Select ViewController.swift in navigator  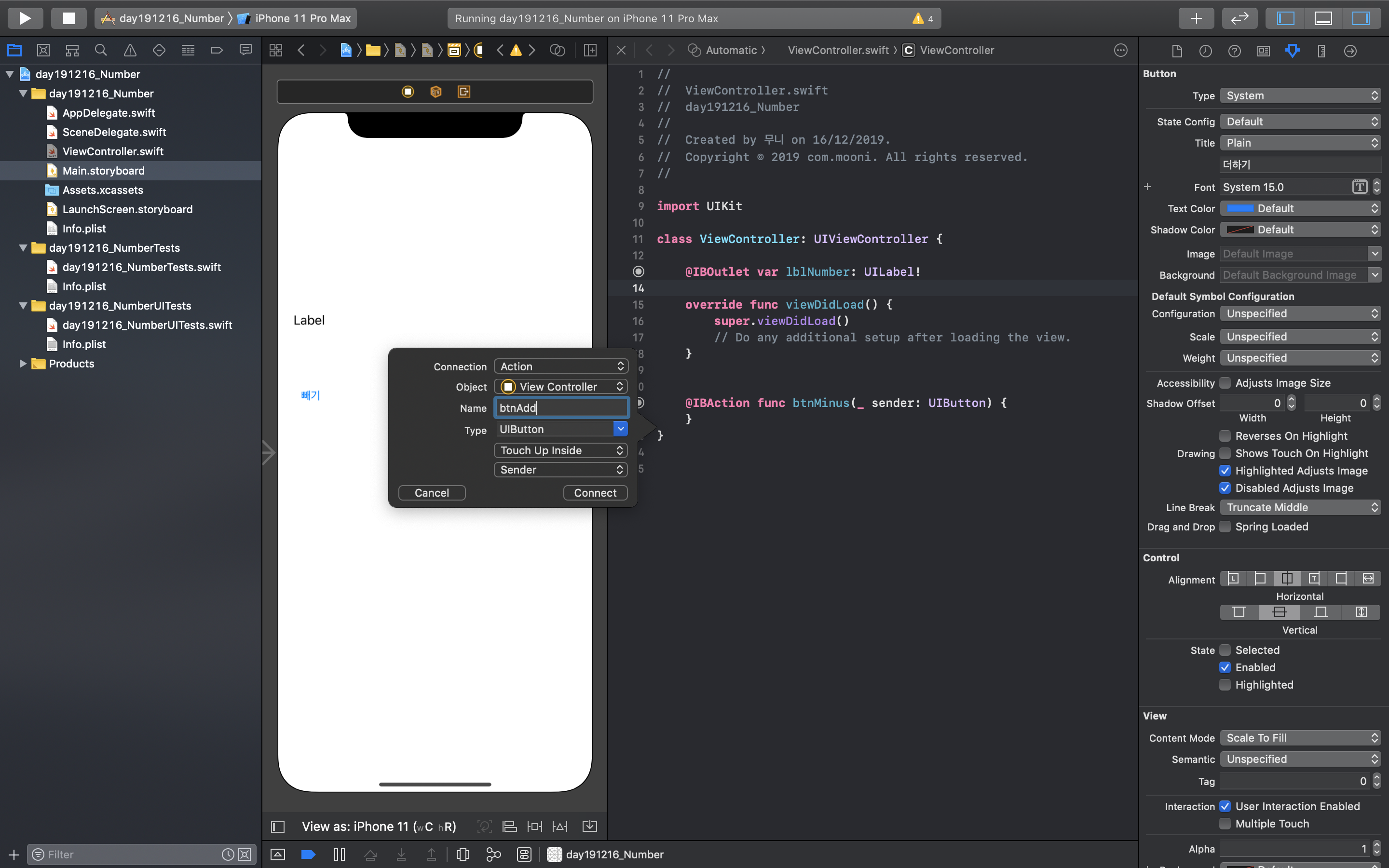pyautogui.click(x=112, y=151)
